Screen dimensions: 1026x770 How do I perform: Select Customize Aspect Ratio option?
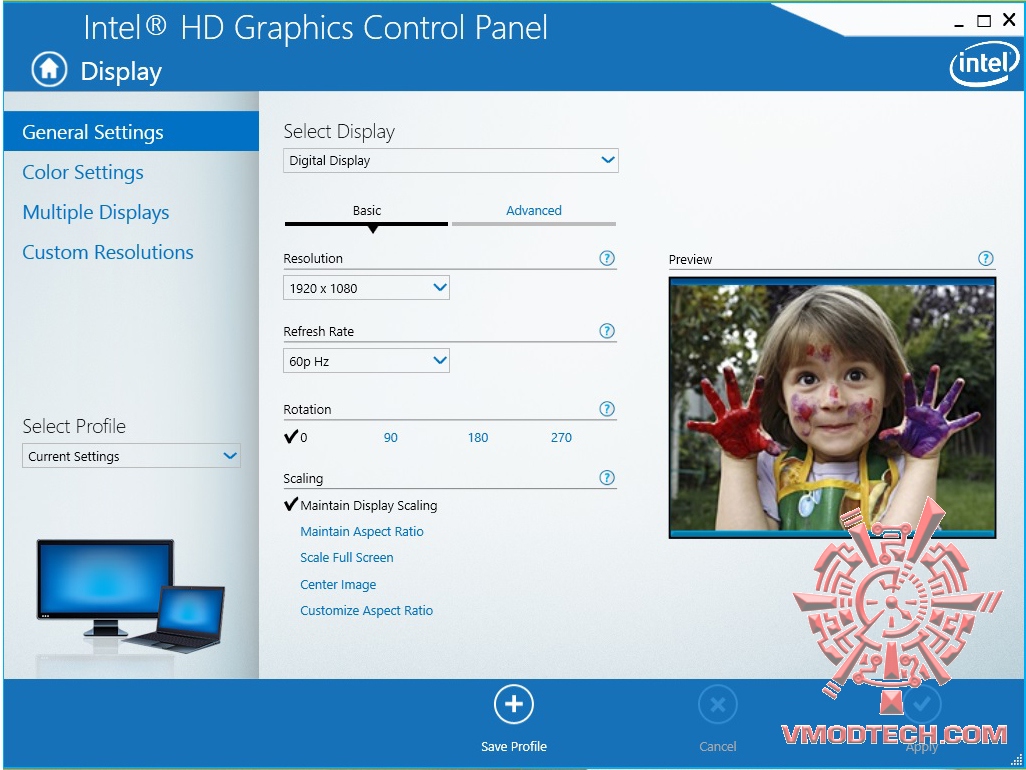click(x=366, y=611)
